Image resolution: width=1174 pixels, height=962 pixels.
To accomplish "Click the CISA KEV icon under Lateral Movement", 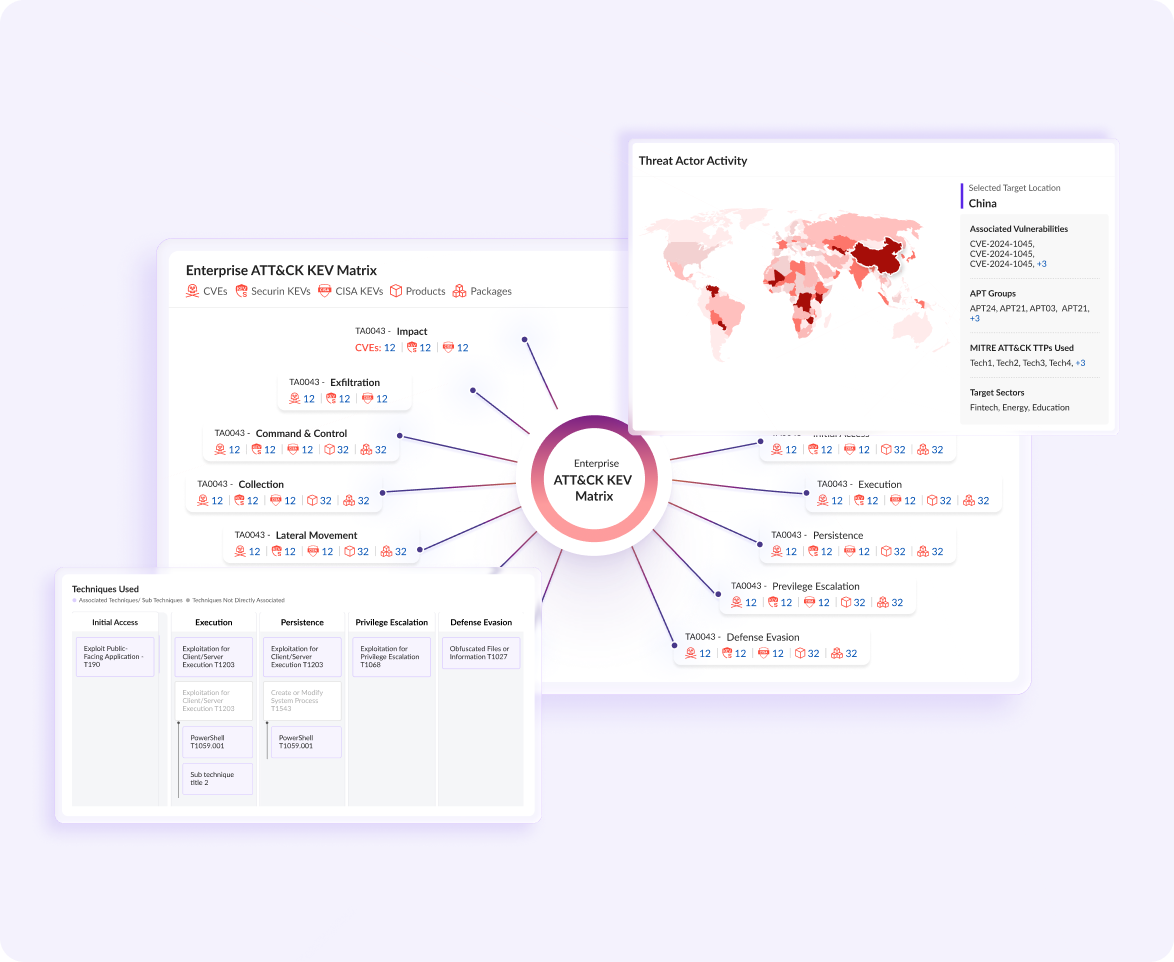I will (313, 551).
